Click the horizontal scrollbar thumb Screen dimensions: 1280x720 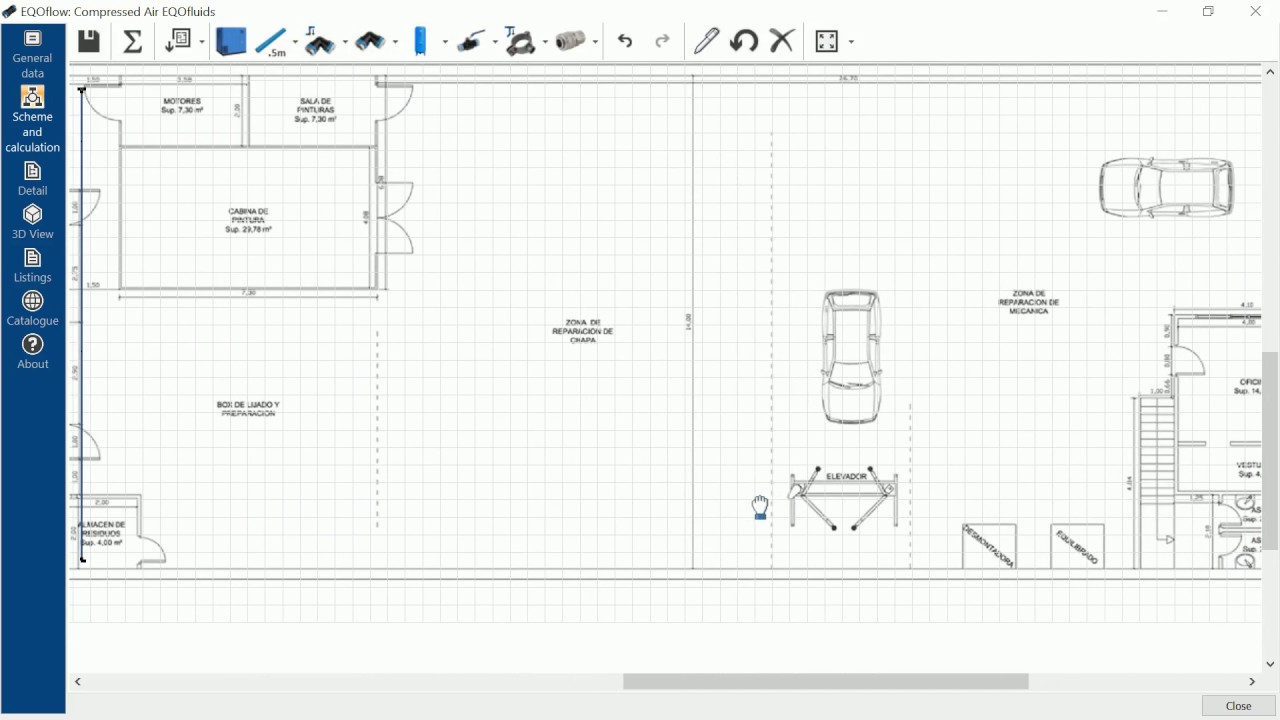tap(826, 681)
